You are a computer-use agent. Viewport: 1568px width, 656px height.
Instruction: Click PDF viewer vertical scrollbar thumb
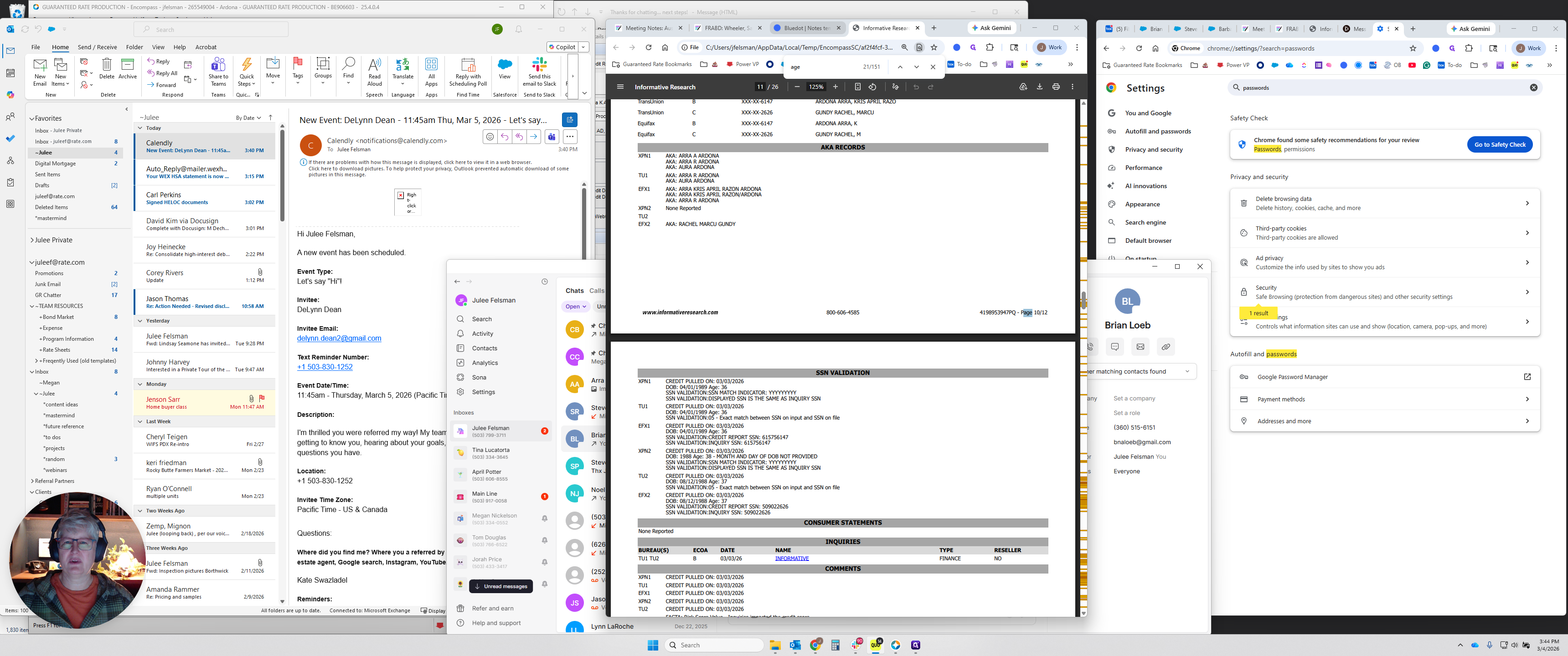pyautogui.click(x=1083, y=301)
